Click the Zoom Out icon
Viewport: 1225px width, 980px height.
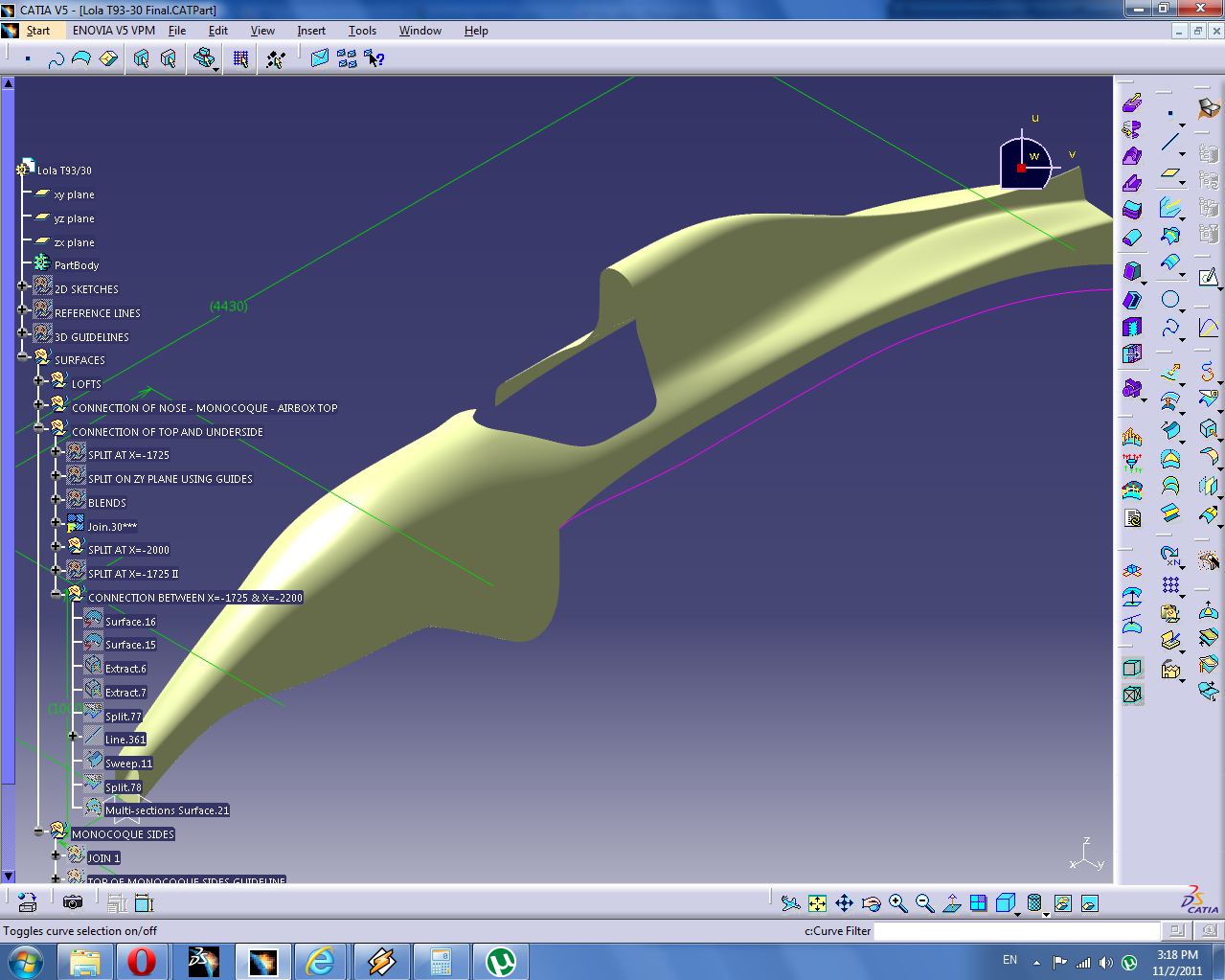[924, 902]
